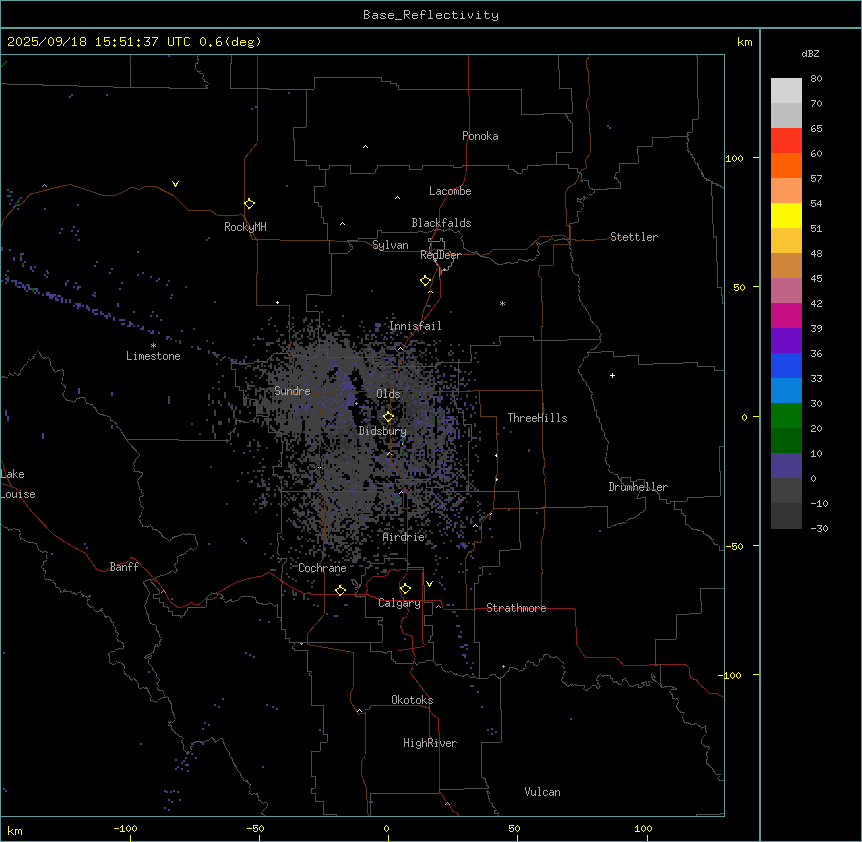Click the Strathmore city label

tap(516, 608)
